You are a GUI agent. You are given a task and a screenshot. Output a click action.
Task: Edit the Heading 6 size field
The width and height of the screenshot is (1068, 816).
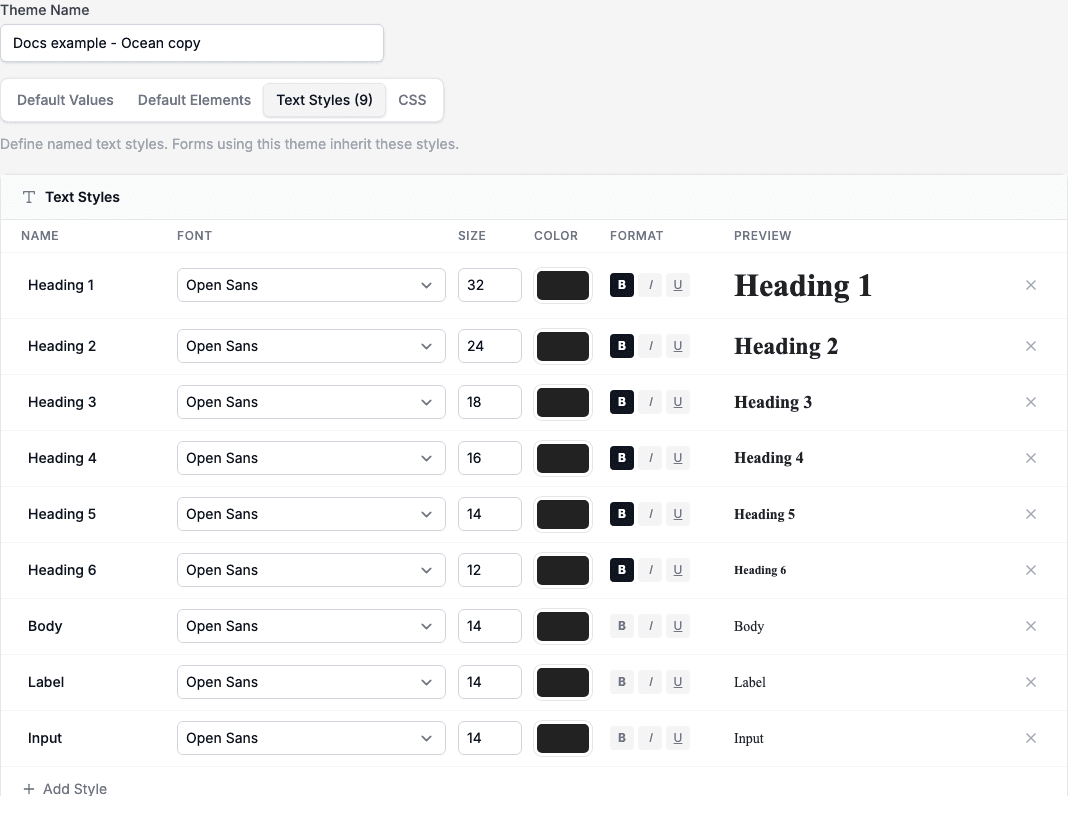[x=490, y=569]
